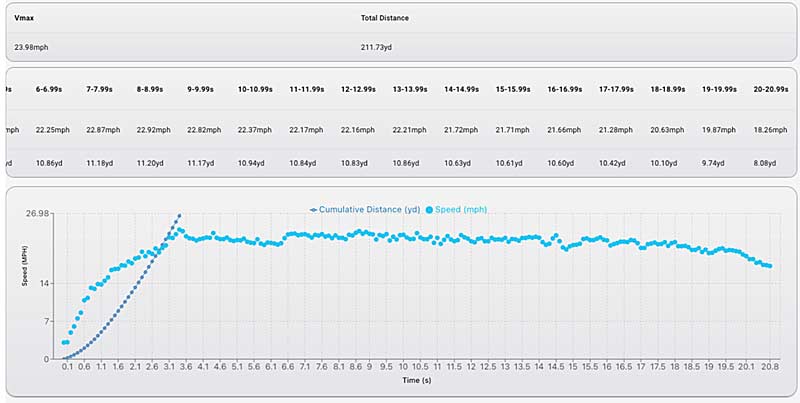Click the 9-9.99s column header
This screenshot has width=800, height=403.
201,89
